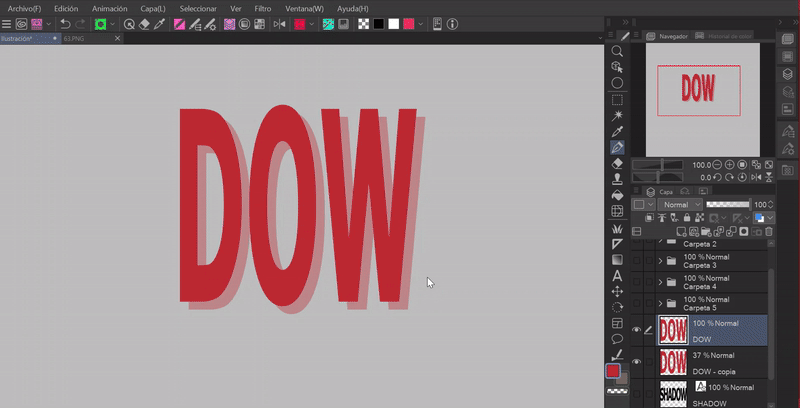Show Carpeta 5 folder via visibility box
Screen dimensions: 800x408
[x=636, y=303]
